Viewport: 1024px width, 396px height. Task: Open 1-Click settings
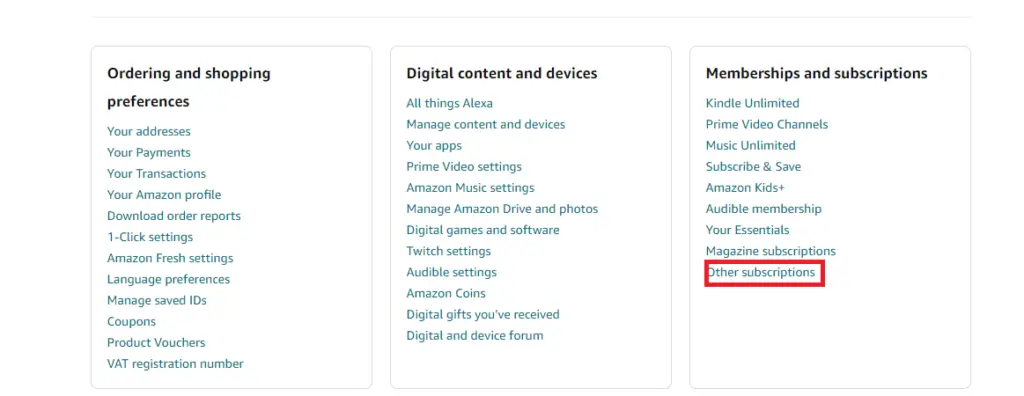coord(150,237)
